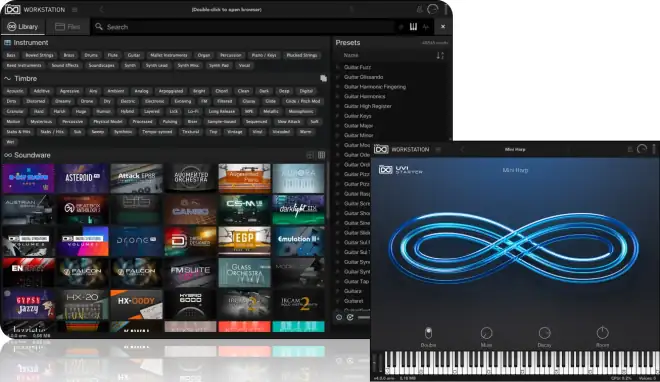Open the Gypsy Jazzy soundware thumbnail

(28, 304)
